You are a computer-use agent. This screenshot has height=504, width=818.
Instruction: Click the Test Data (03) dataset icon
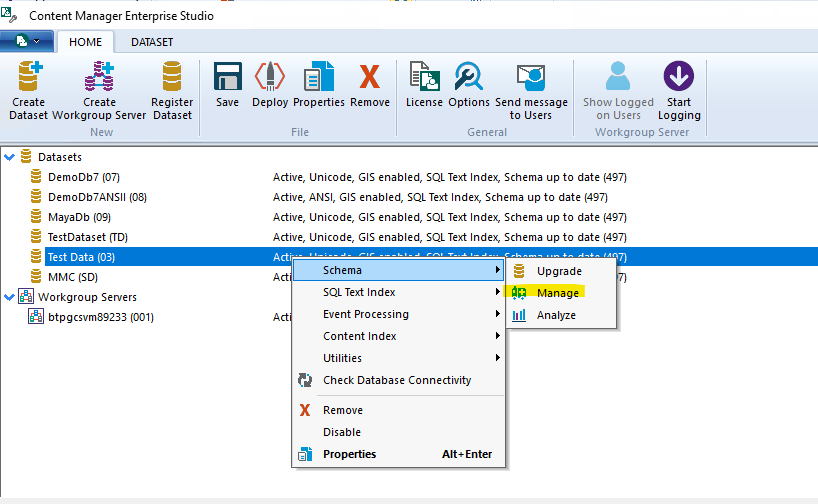(36, 256)
